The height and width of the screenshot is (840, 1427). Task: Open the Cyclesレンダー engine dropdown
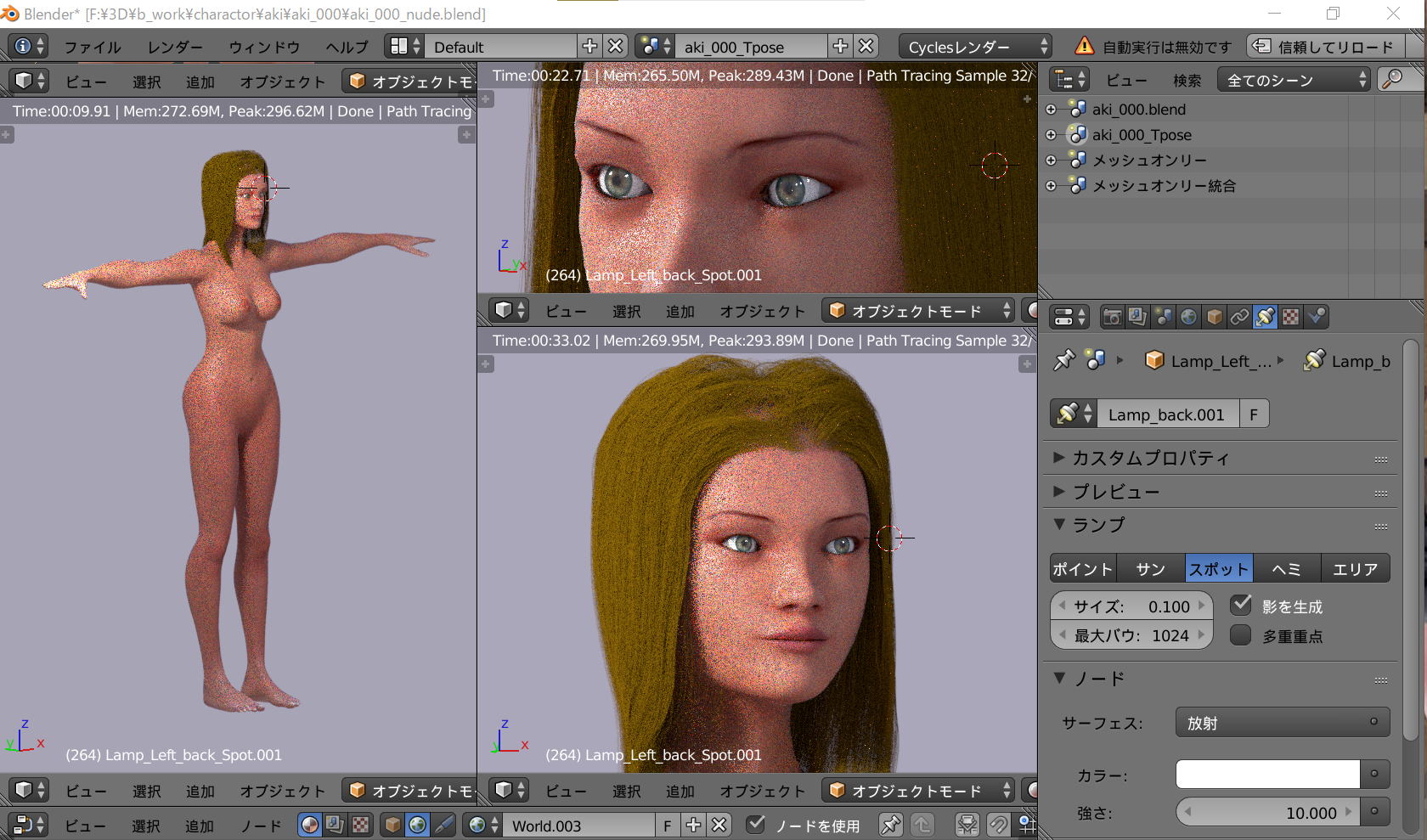point(975,47)
